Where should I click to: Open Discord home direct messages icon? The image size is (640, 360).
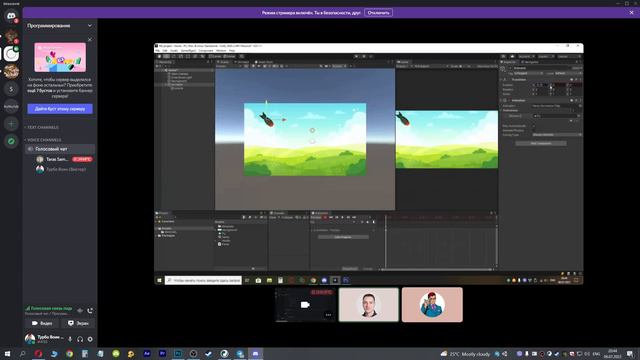(x=11, y=16)
